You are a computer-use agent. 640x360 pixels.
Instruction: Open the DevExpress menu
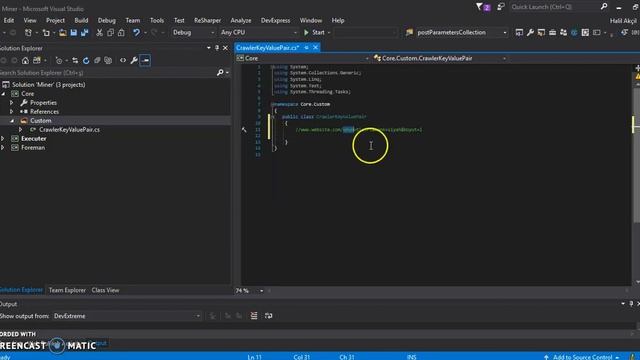click(276, 20)
